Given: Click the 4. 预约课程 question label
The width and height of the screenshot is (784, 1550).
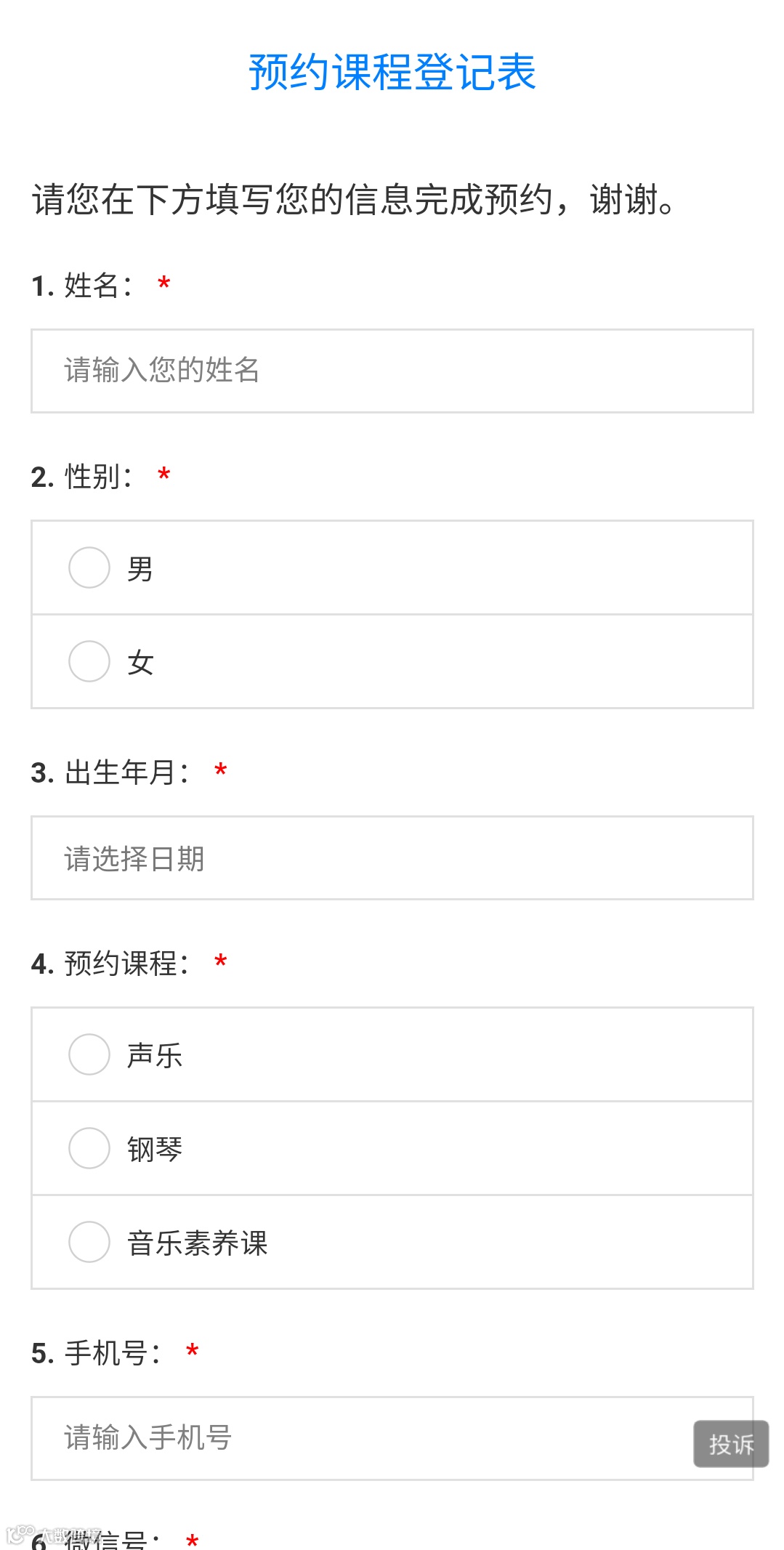Looking at the screenshot, I should click(x=110, y=964).
